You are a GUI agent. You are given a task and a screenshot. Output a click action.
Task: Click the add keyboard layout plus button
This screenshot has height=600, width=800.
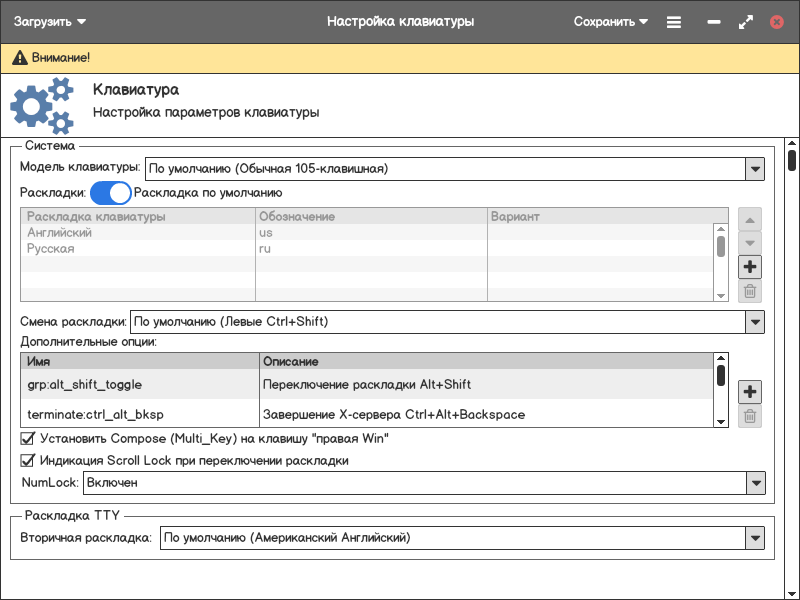pyautogui.click(x=750, y=267)
